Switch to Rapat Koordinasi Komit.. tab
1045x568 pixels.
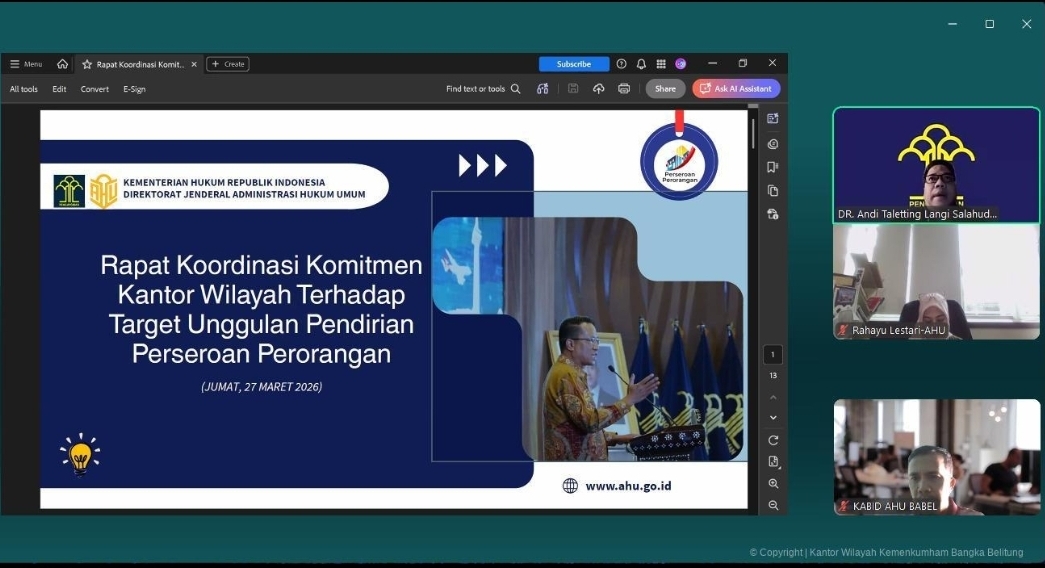click(x=139, y=65)
